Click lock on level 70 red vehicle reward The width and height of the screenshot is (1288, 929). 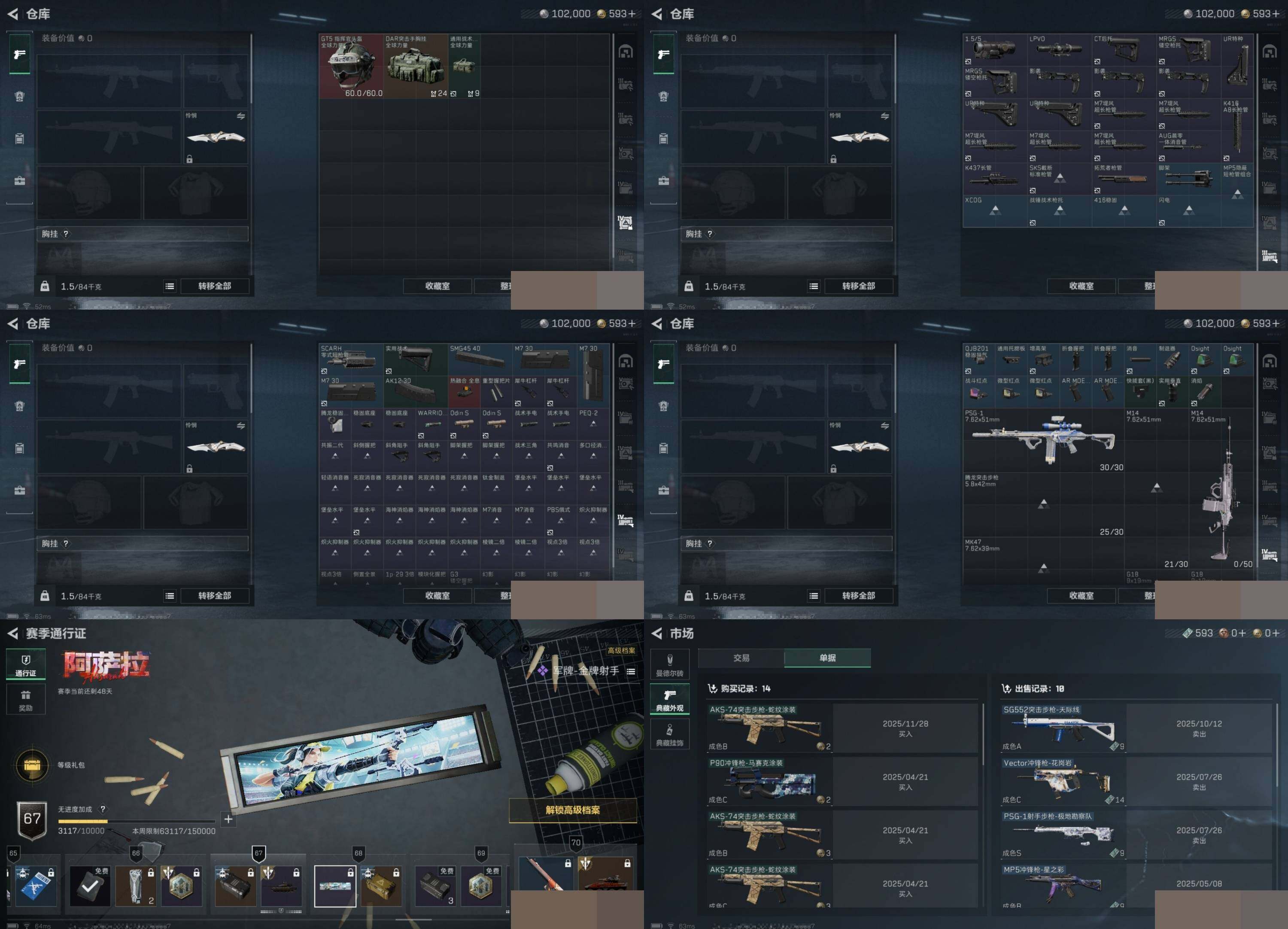click(x=627, y=863)
